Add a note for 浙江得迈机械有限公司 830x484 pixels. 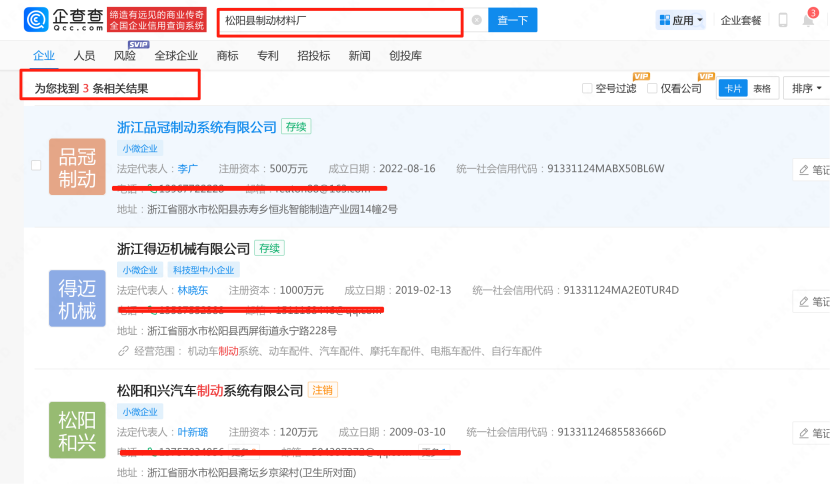pyautogui.click(x=814, y=302)
